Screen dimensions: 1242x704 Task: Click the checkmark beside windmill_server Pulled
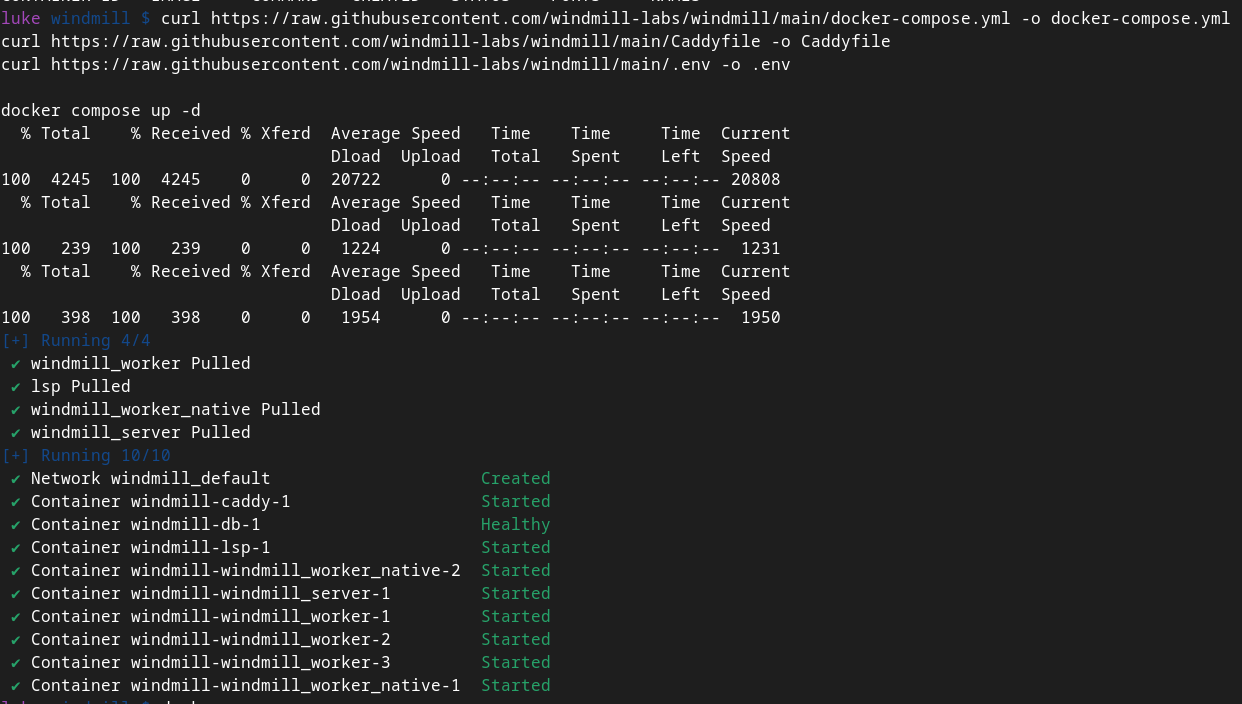[16, 433]
